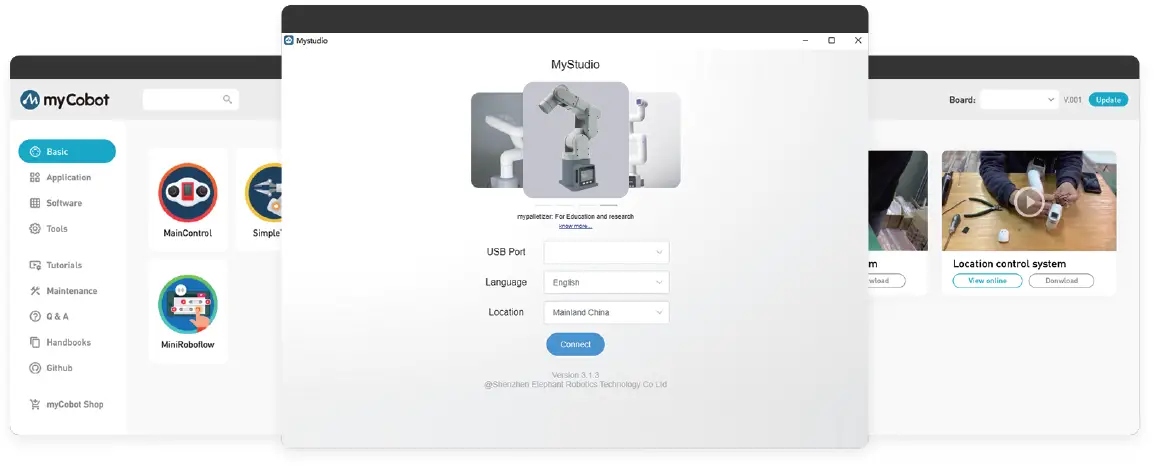Click the V.001 version text
Screen dimensions: 1172x472
click(x=1072, y=99)
